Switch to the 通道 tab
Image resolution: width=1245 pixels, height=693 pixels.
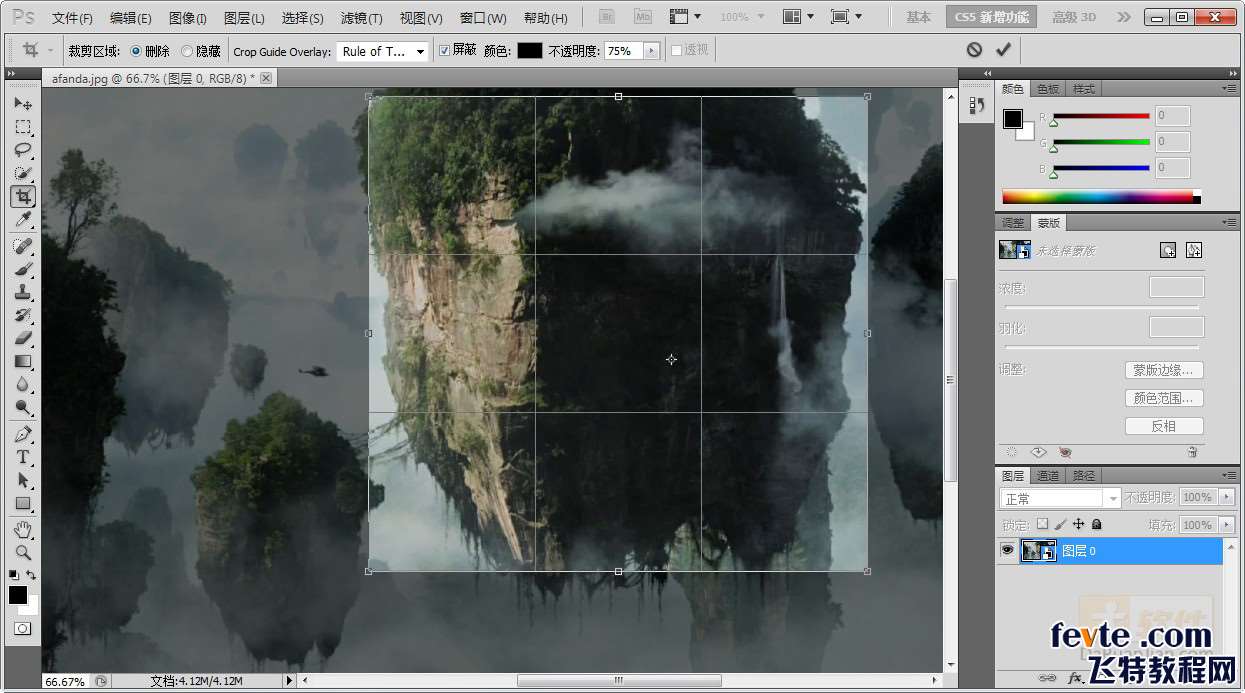[1047, 476]
